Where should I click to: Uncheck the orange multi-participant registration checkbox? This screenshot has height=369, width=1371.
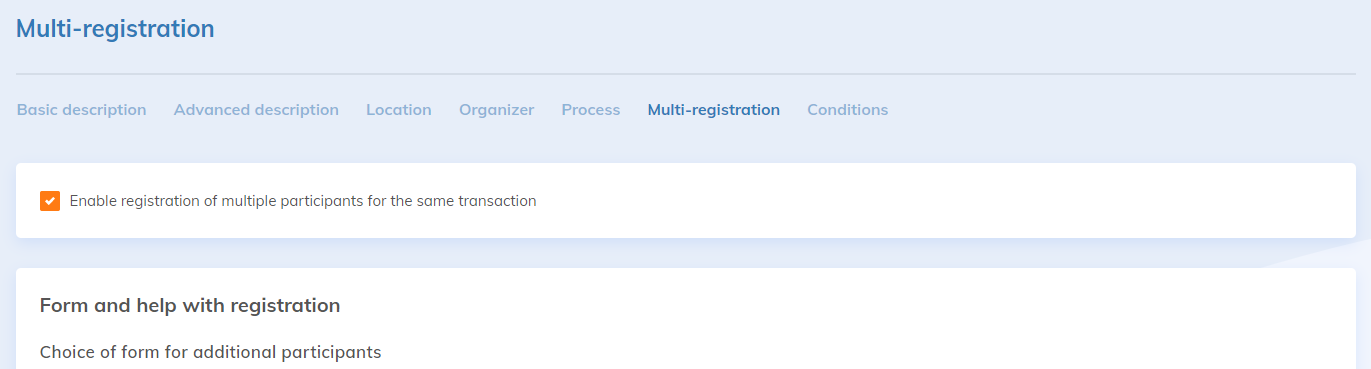pyautogui.click(x=50, y=201)
